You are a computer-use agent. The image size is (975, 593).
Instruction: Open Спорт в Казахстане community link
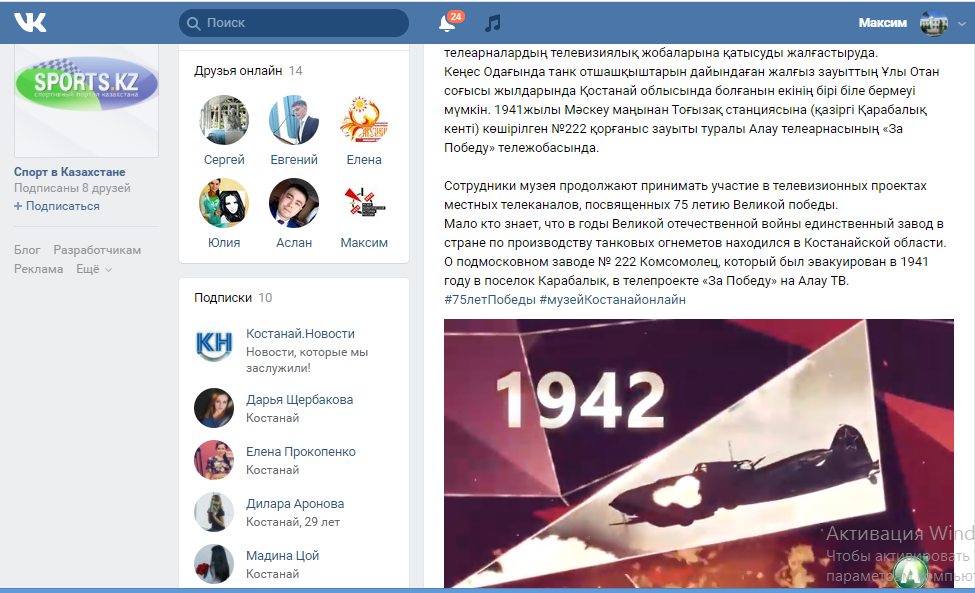tap(70, 172)
